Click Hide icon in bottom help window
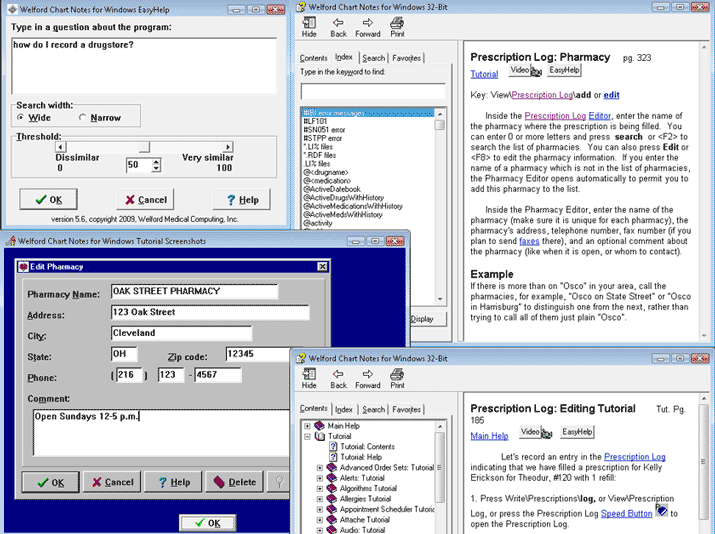 pos(309,374)
